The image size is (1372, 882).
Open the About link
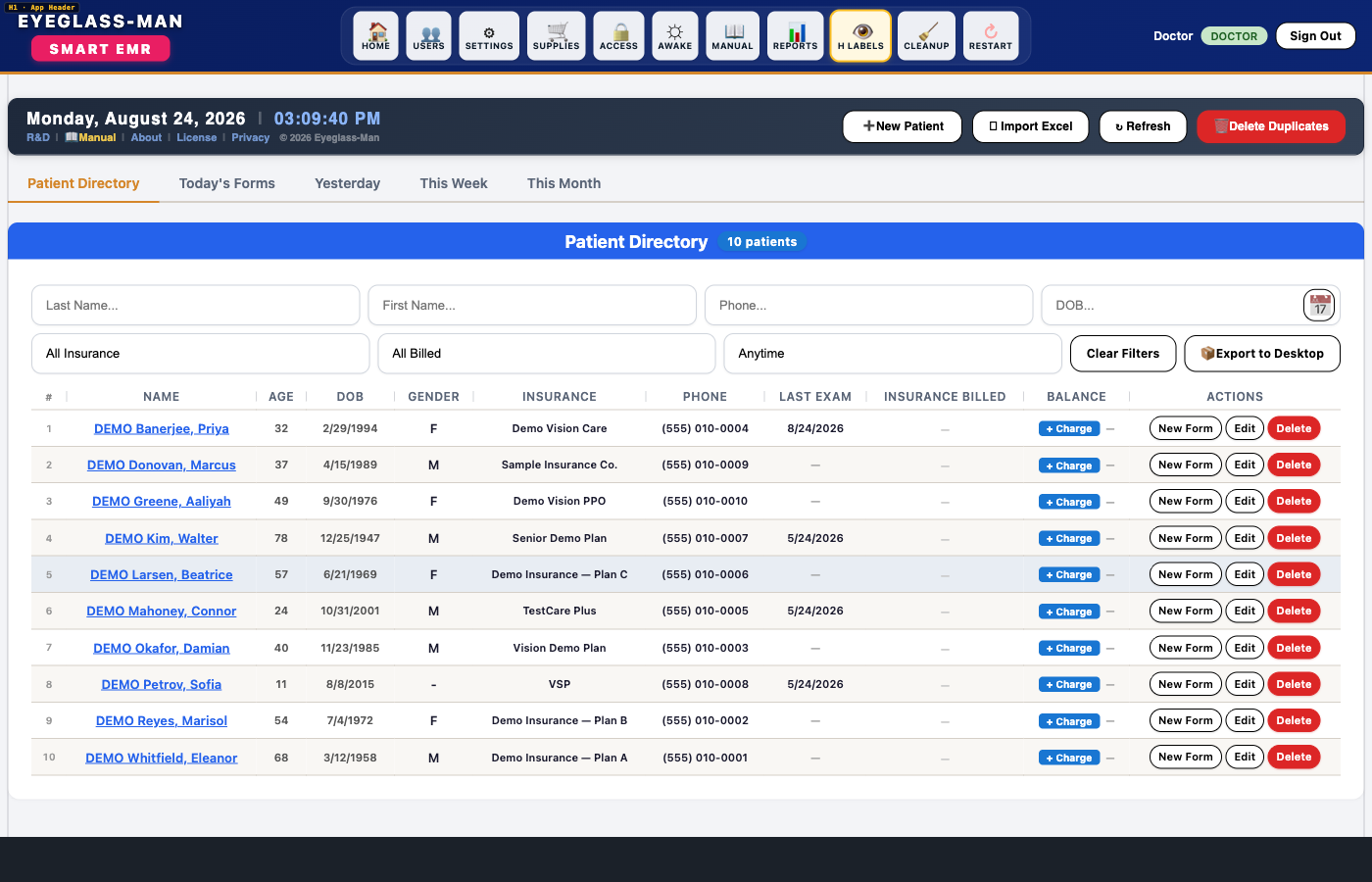[146, 138]
